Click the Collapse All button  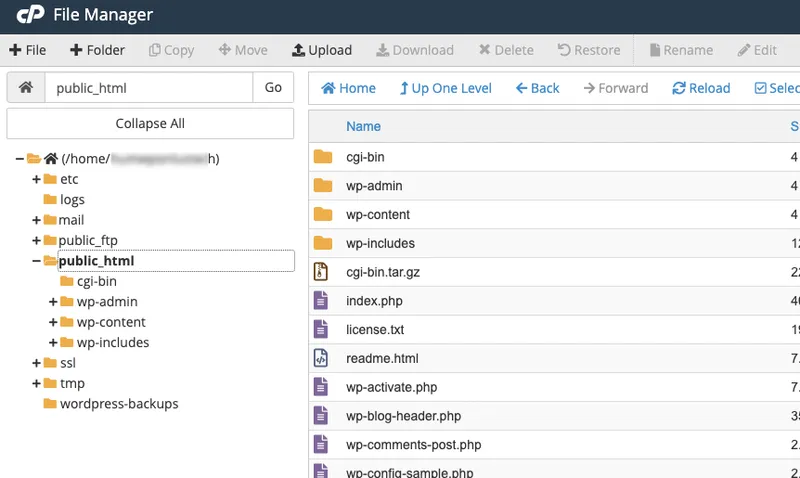tap(150, 124)
